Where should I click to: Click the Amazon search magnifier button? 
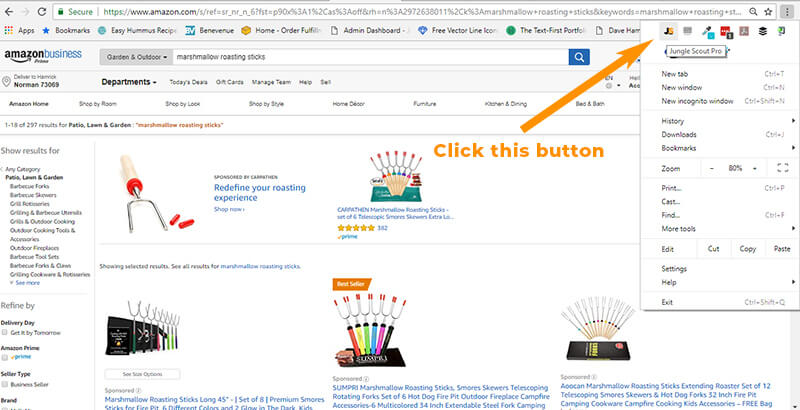pyautogui.click(x=579, y=57)
